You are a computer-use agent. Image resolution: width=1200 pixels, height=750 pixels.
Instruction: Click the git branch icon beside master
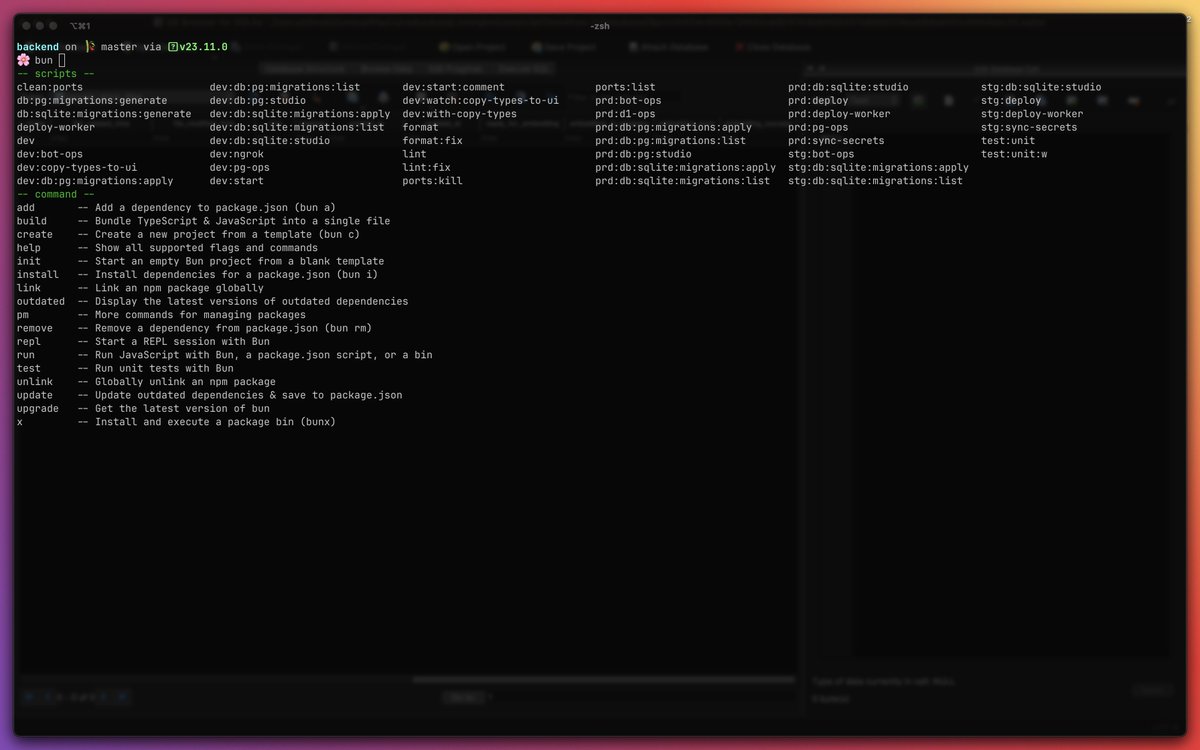coord(90,46)
